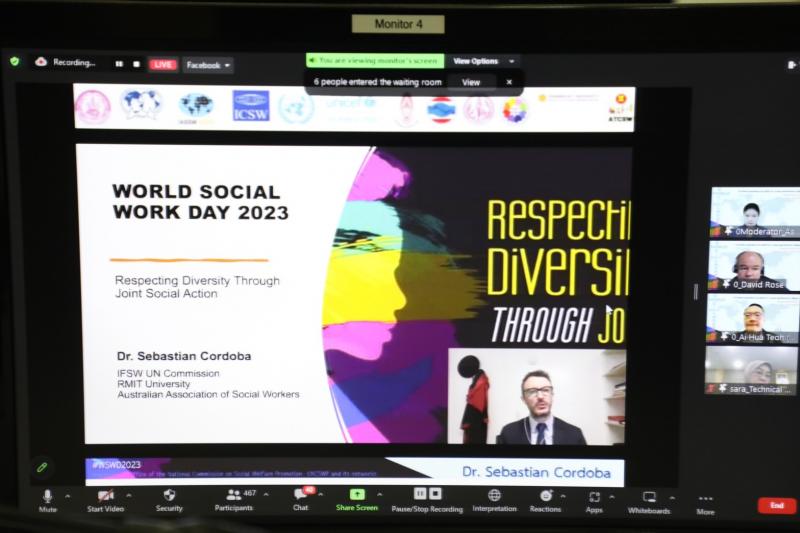Click the "RMIT University" line on slide
The width and height of the screenshot is (800, 533).
point(154,384)
